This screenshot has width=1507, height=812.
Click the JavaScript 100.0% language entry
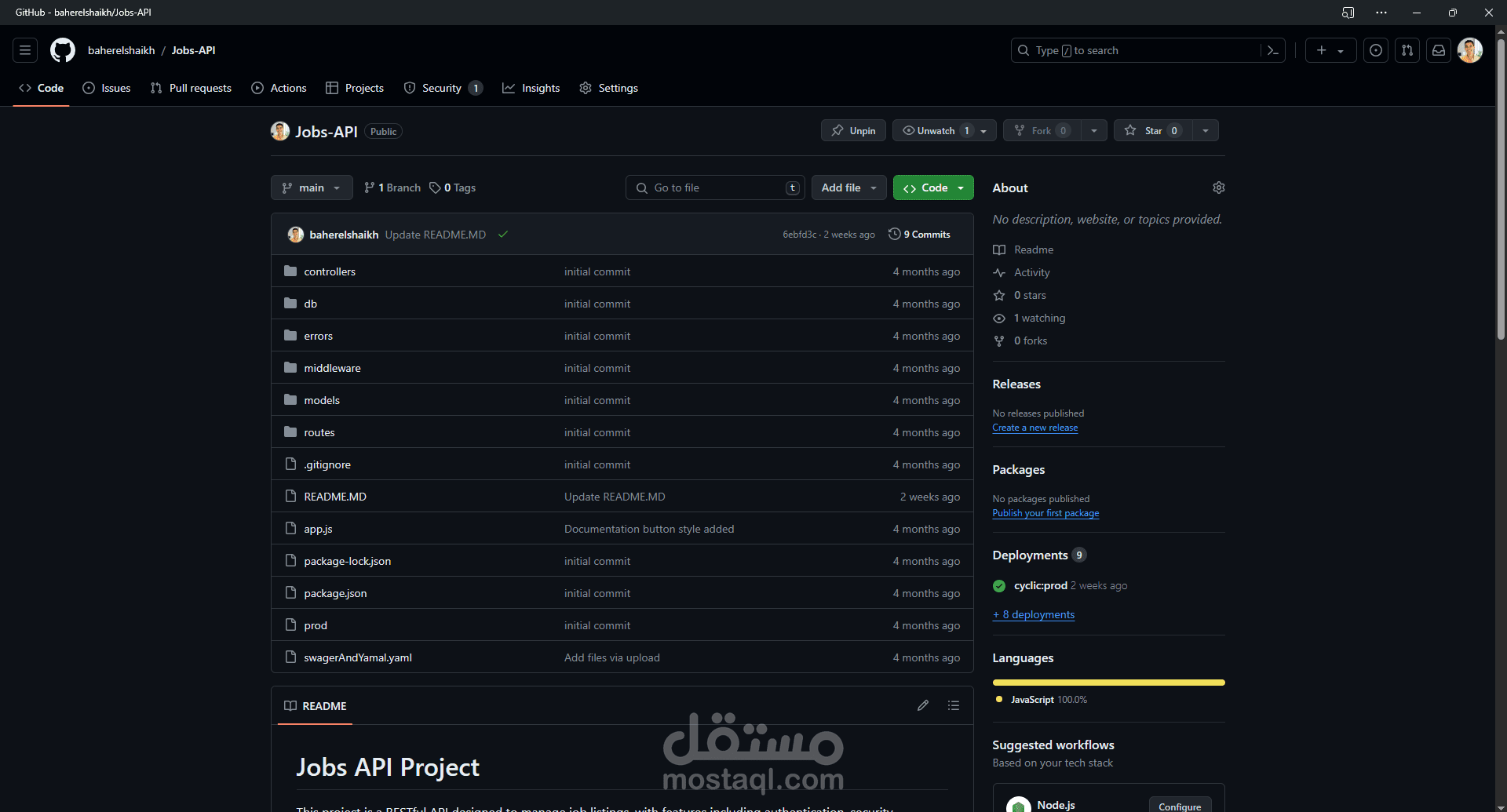click(x=1042, y=700)
